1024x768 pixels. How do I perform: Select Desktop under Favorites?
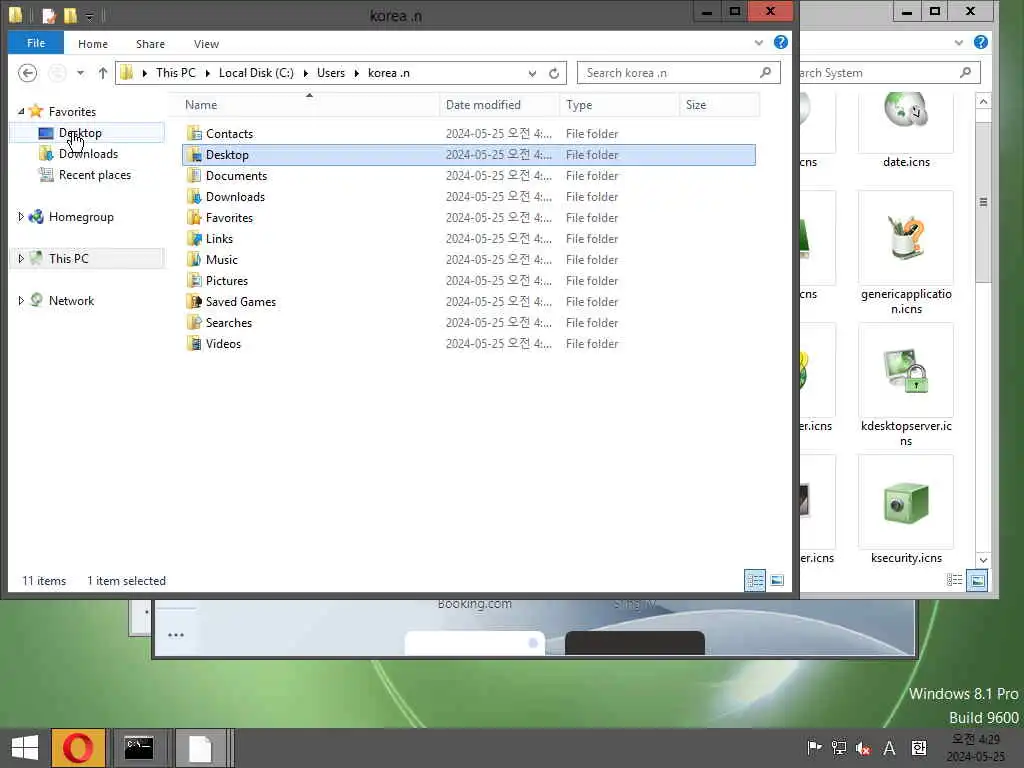(x=80, y=133)
